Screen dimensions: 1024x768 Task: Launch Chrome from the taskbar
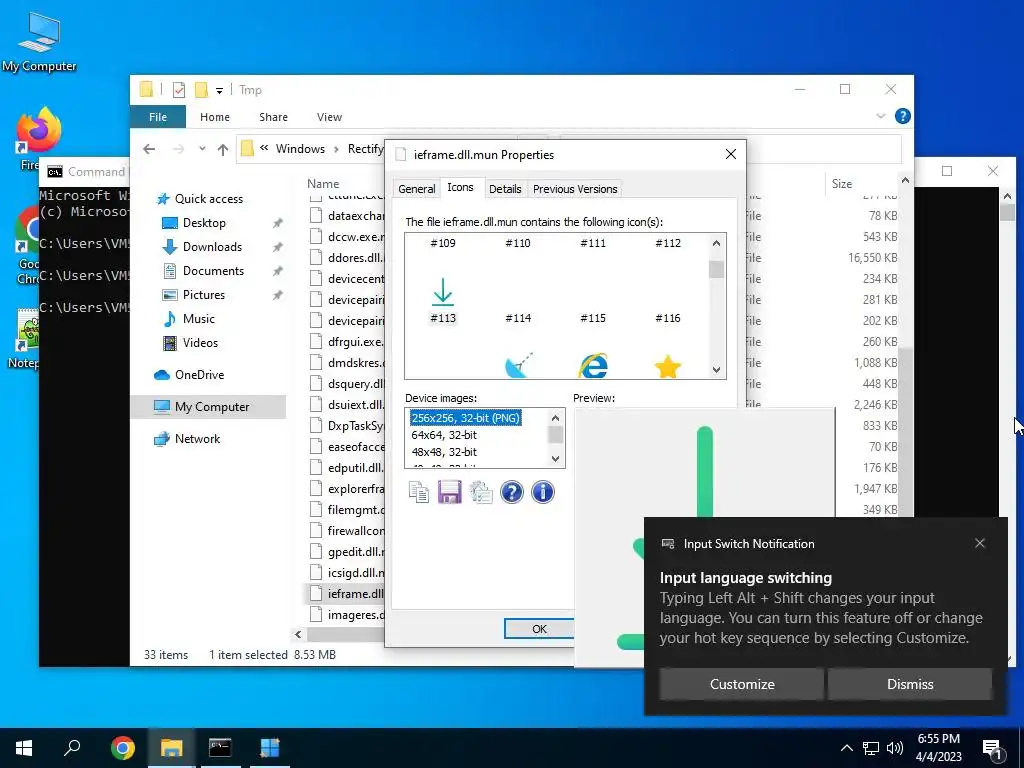pos(123,748)
